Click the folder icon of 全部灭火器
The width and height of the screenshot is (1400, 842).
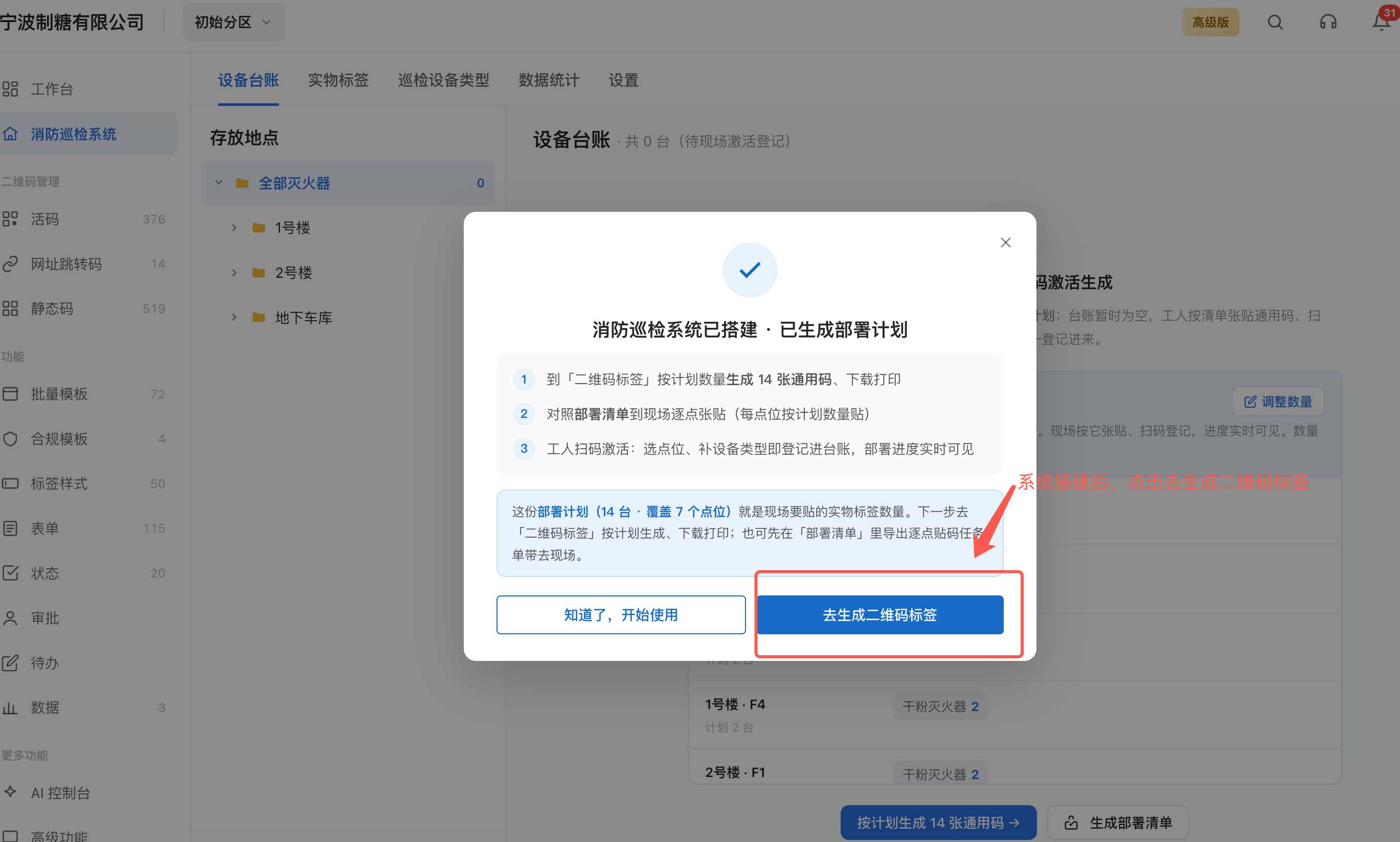click(242, 183)
